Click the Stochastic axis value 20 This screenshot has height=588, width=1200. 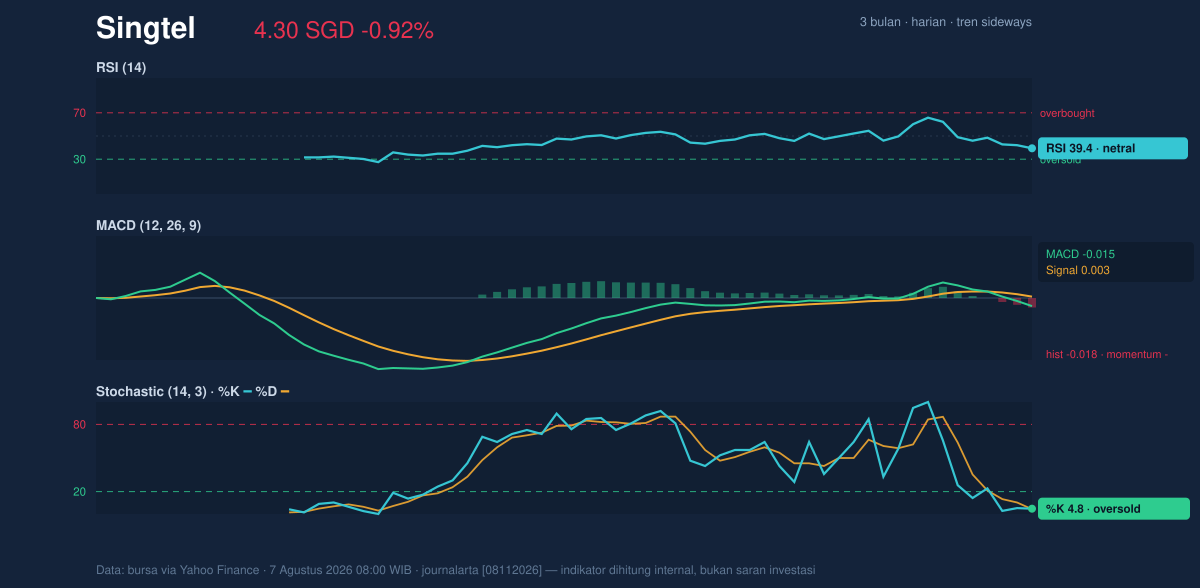(79, 491)
